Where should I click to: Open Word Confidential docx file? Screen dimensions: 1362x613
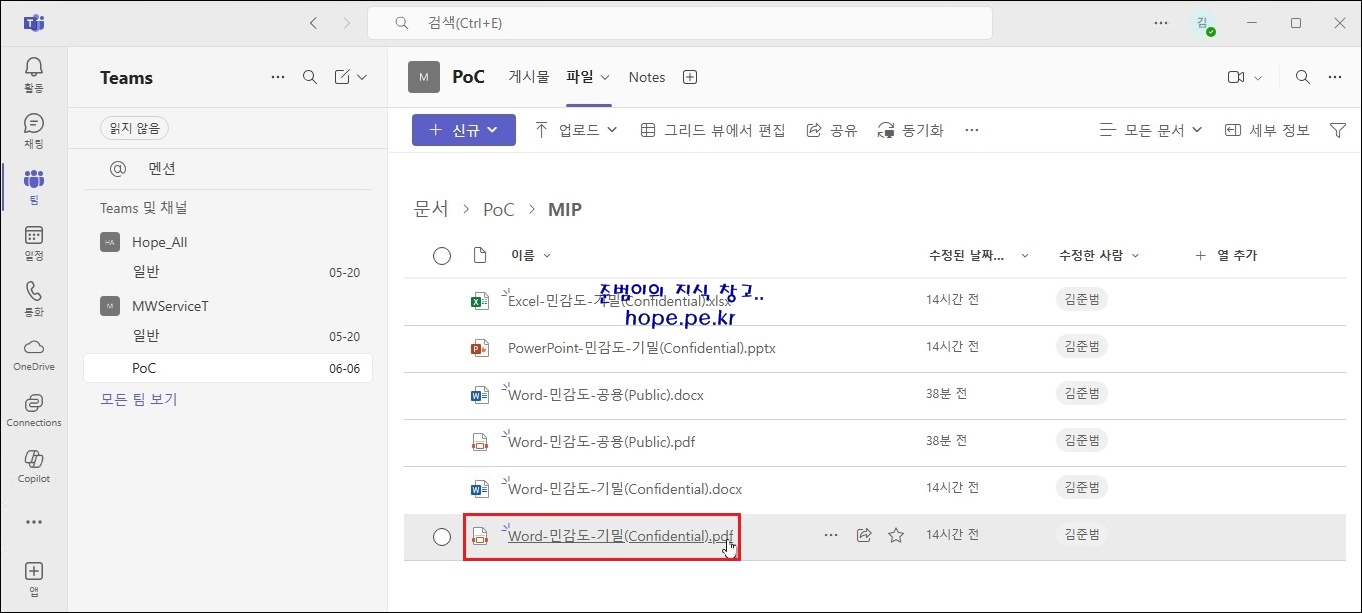pos(625,489)
